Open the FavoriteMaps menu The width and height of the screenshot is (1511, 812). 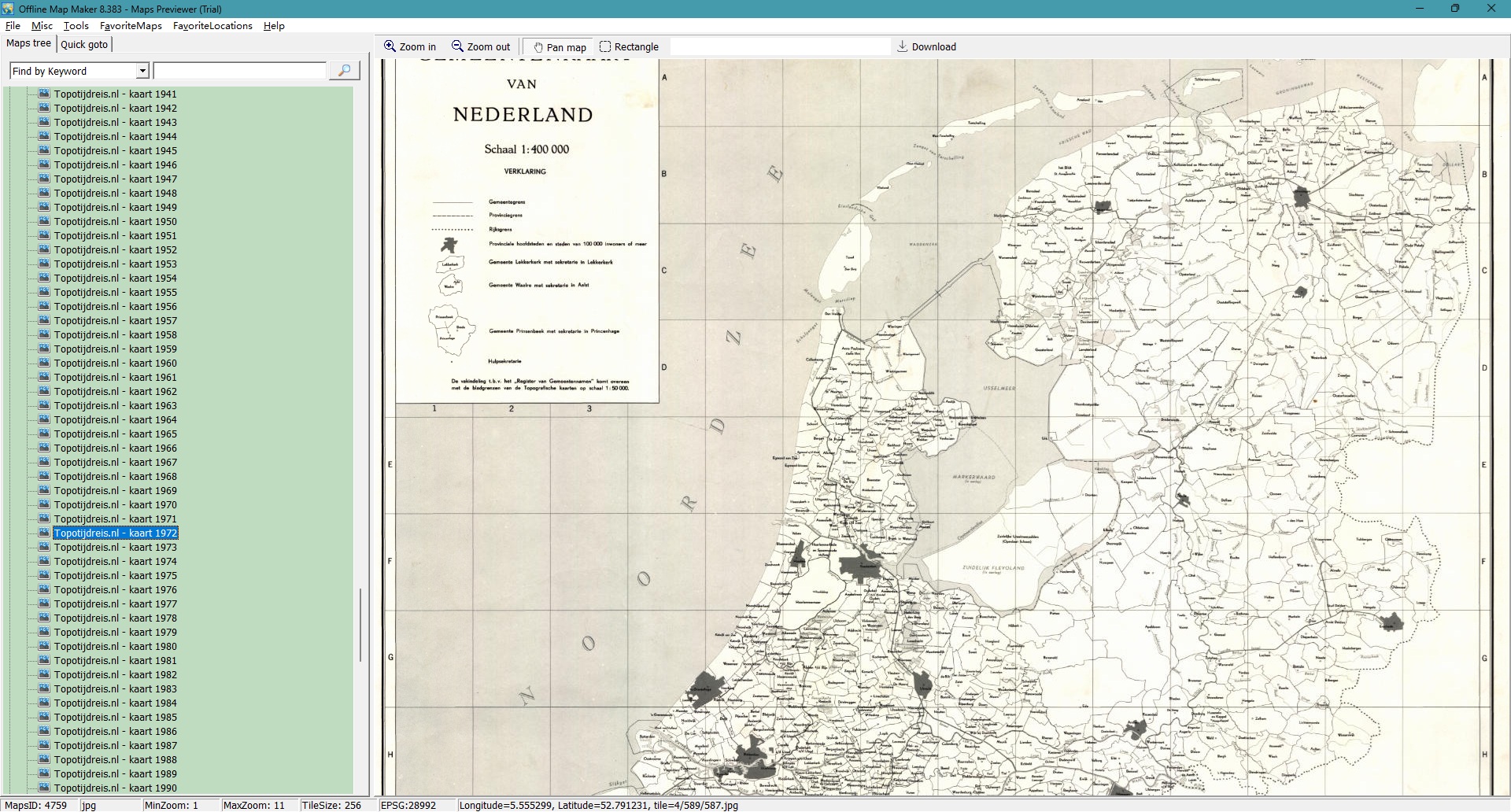pyautogui.click(x=131, y=25)
